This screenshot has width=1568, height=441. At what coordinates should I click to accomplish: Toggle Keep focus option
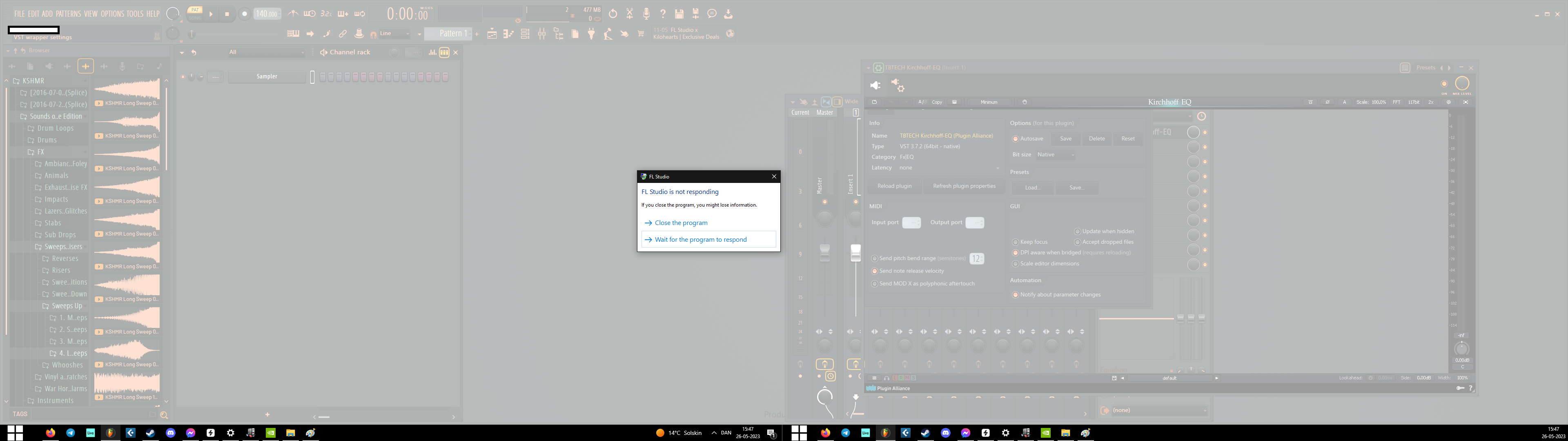tap(1015, 242)
